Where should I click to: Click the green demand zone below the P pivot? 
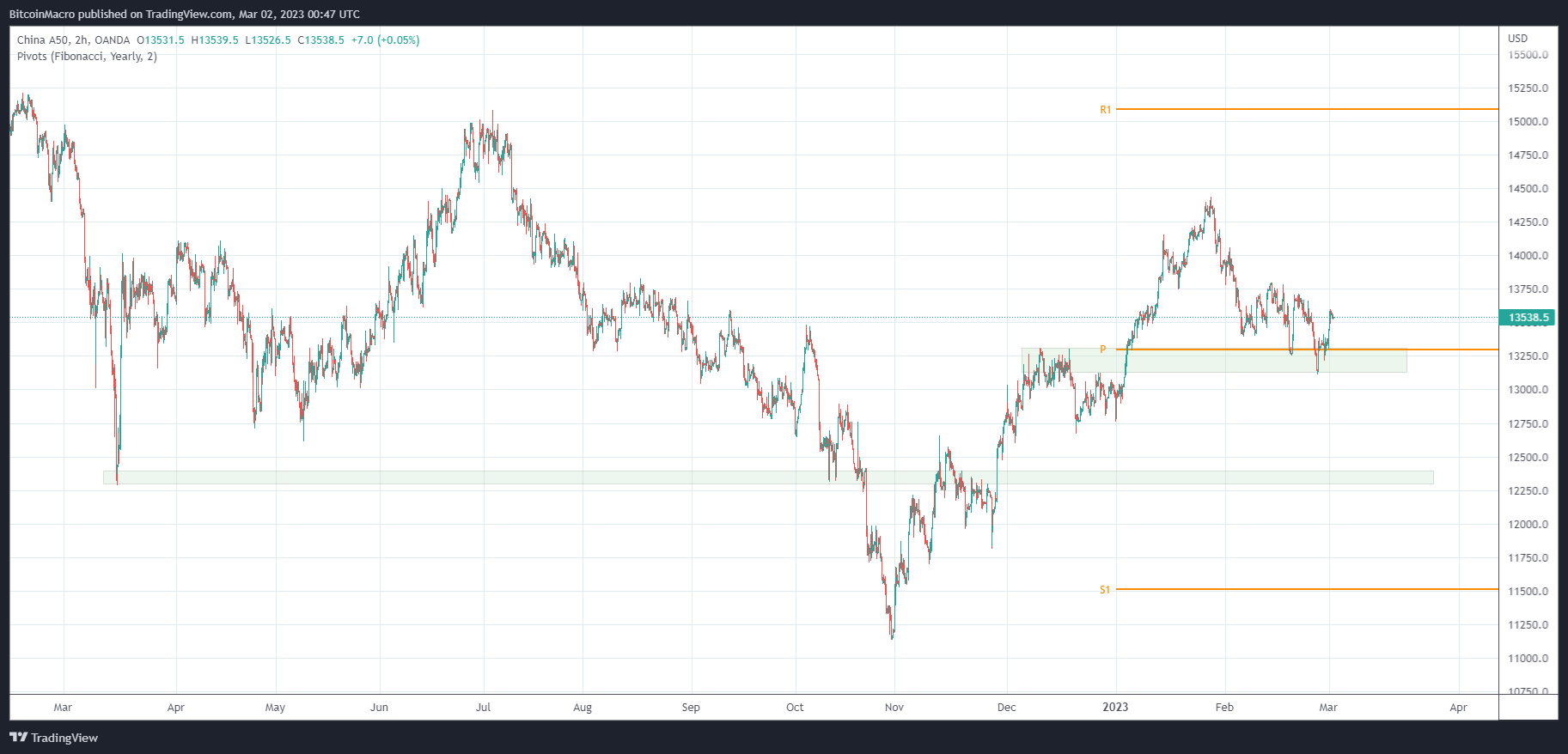pyautogui.click(x=1214, y=360)
